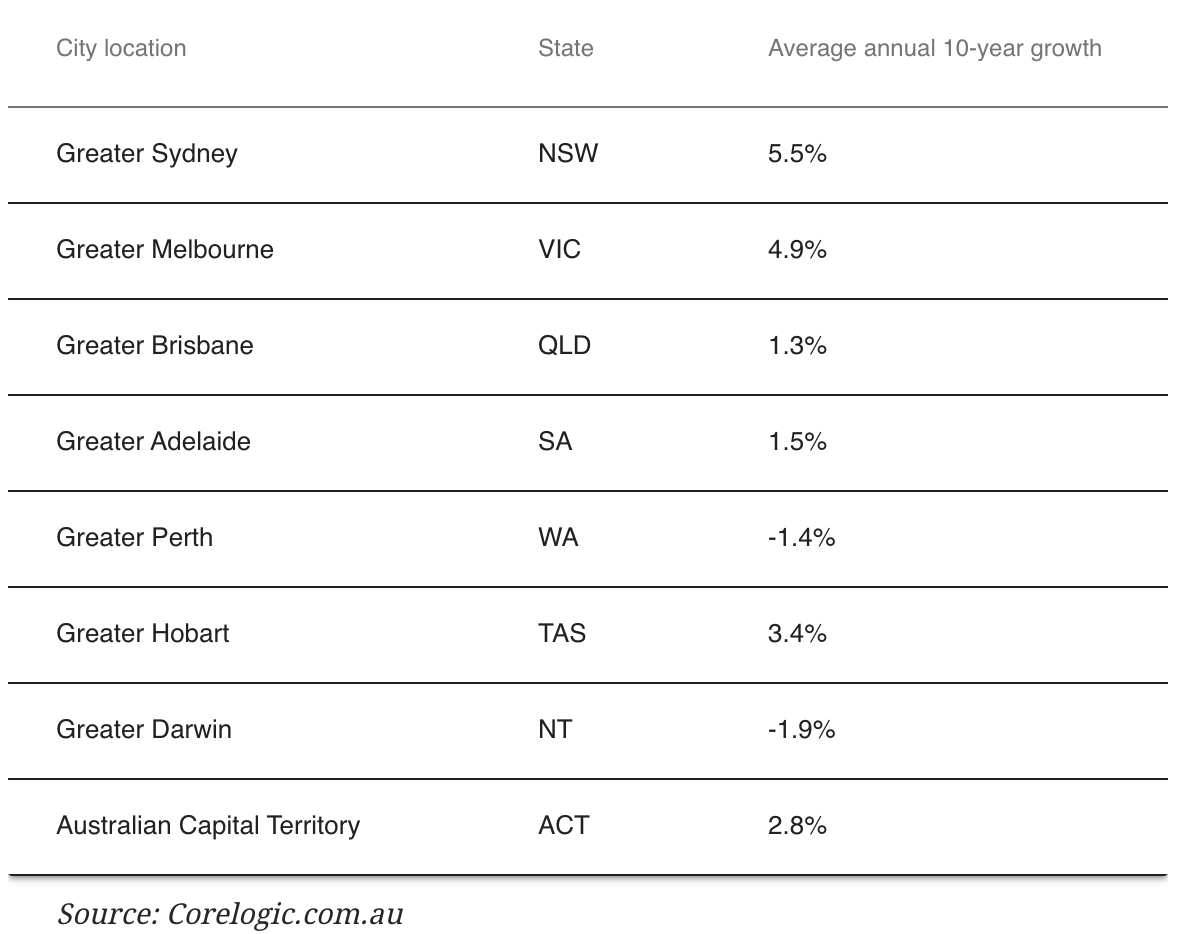Image resolution: width=1178 pixels, height=934 pixels.
Task: Click the City location column header
Action: pos(121,48)
